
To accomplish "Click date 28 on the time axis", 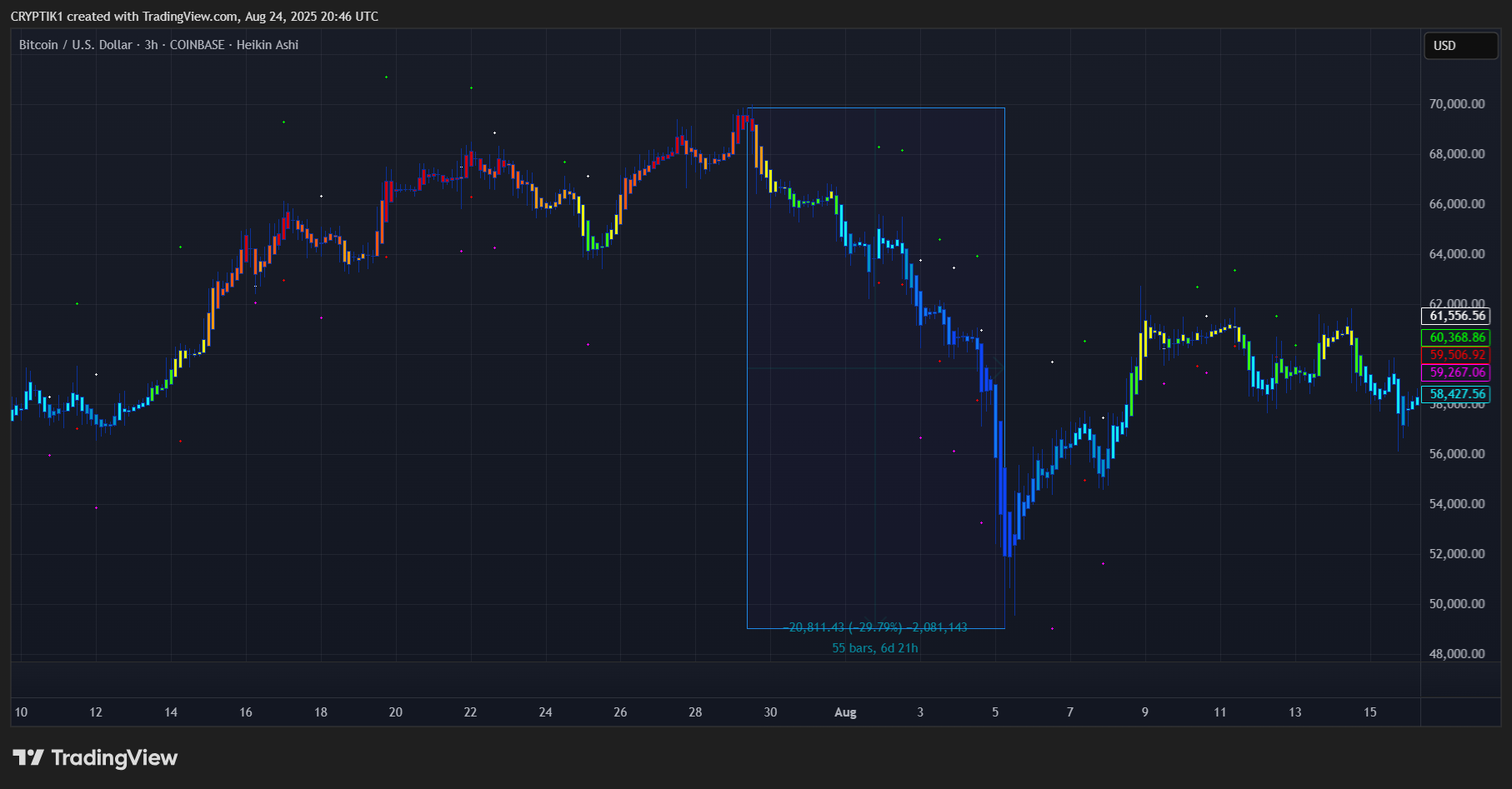I will (695, 712).
